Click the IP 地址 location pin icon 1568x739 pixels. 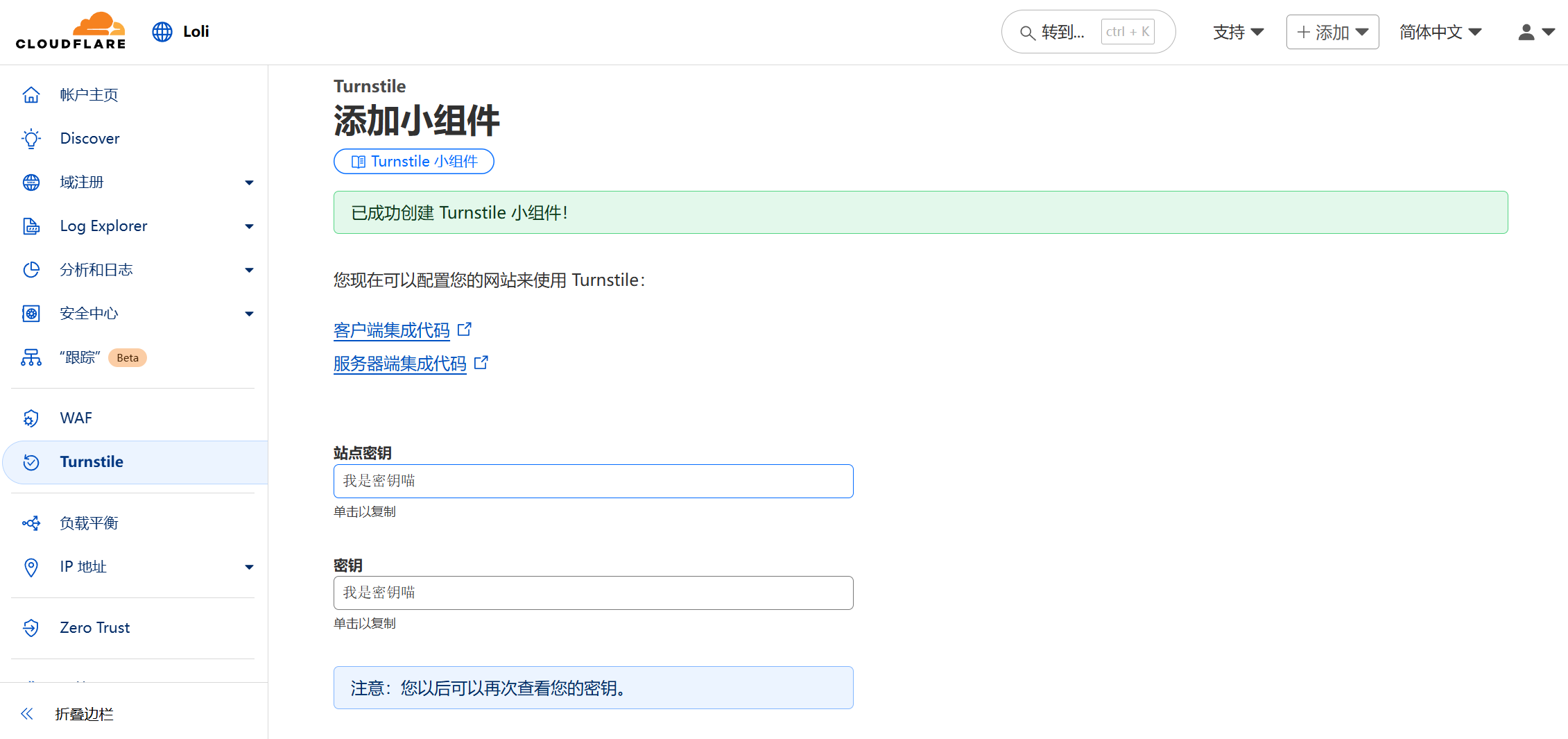point(31,567)
